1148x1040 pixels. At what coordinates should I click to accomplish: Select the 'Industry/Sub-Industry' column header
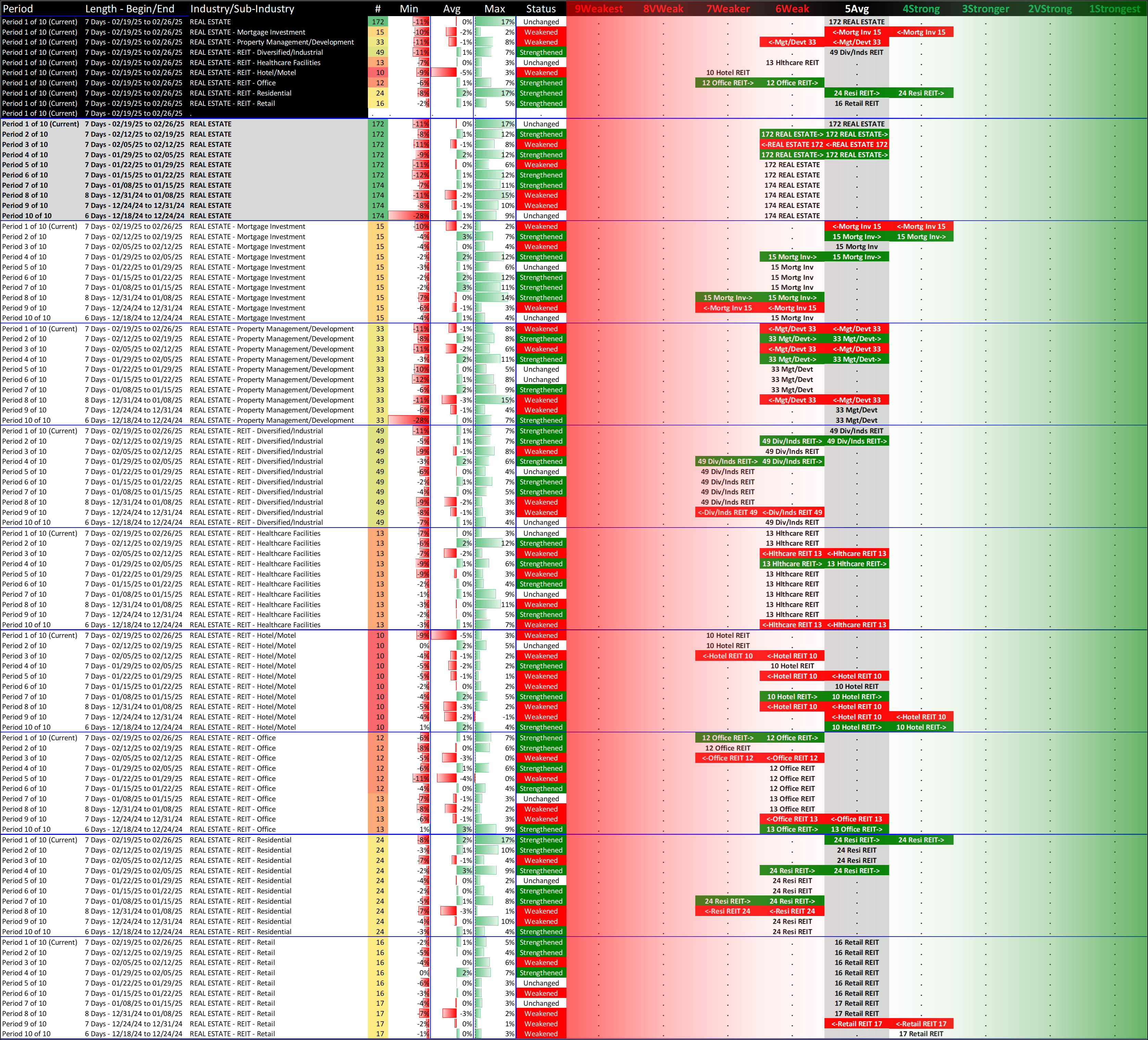pyautogui.click(x=242, y=9)
